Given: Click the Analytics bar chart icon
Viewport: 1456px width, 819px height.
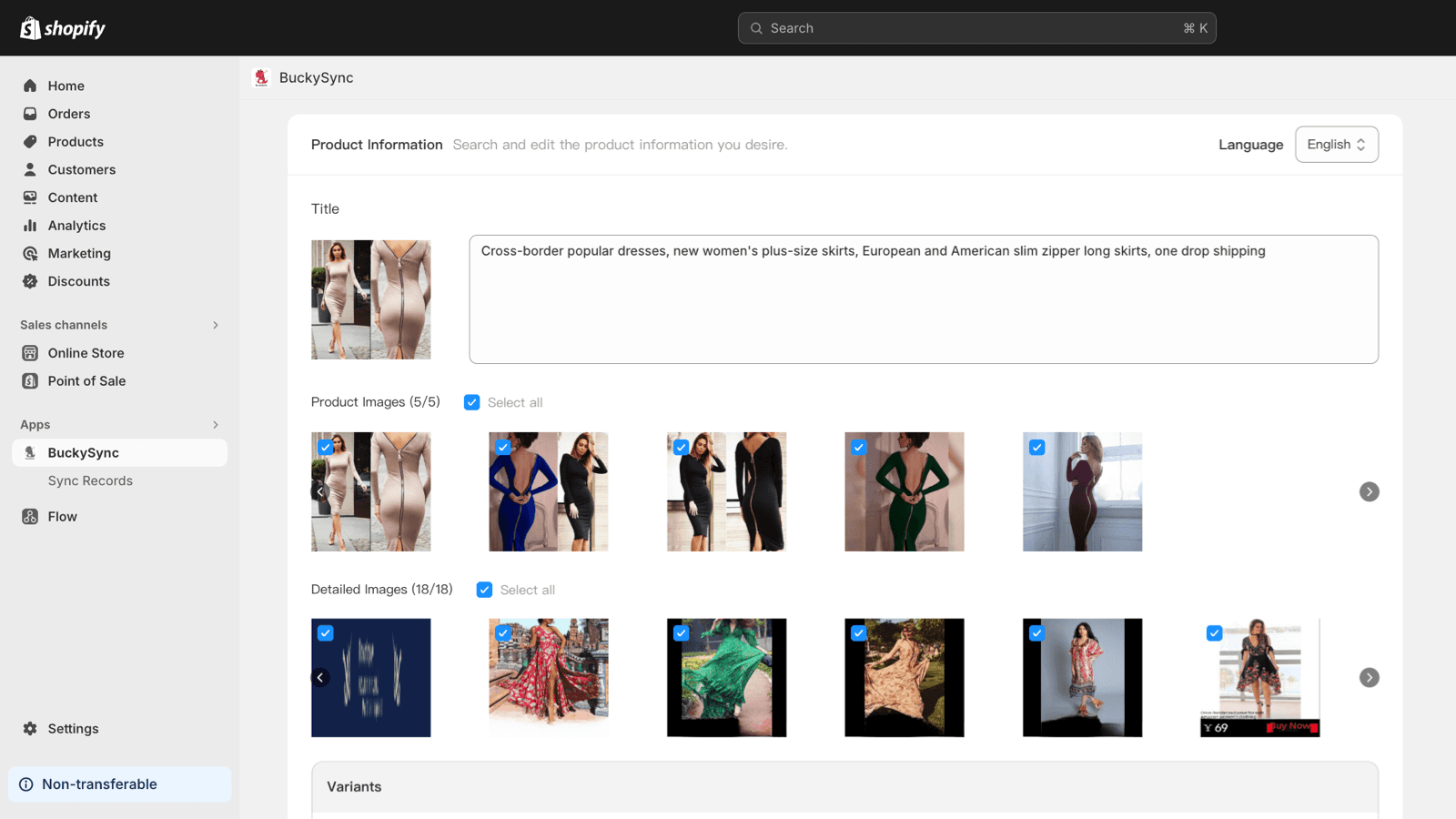Looking at the screenshot, I should pyautogui.click(x=30, y=226).
